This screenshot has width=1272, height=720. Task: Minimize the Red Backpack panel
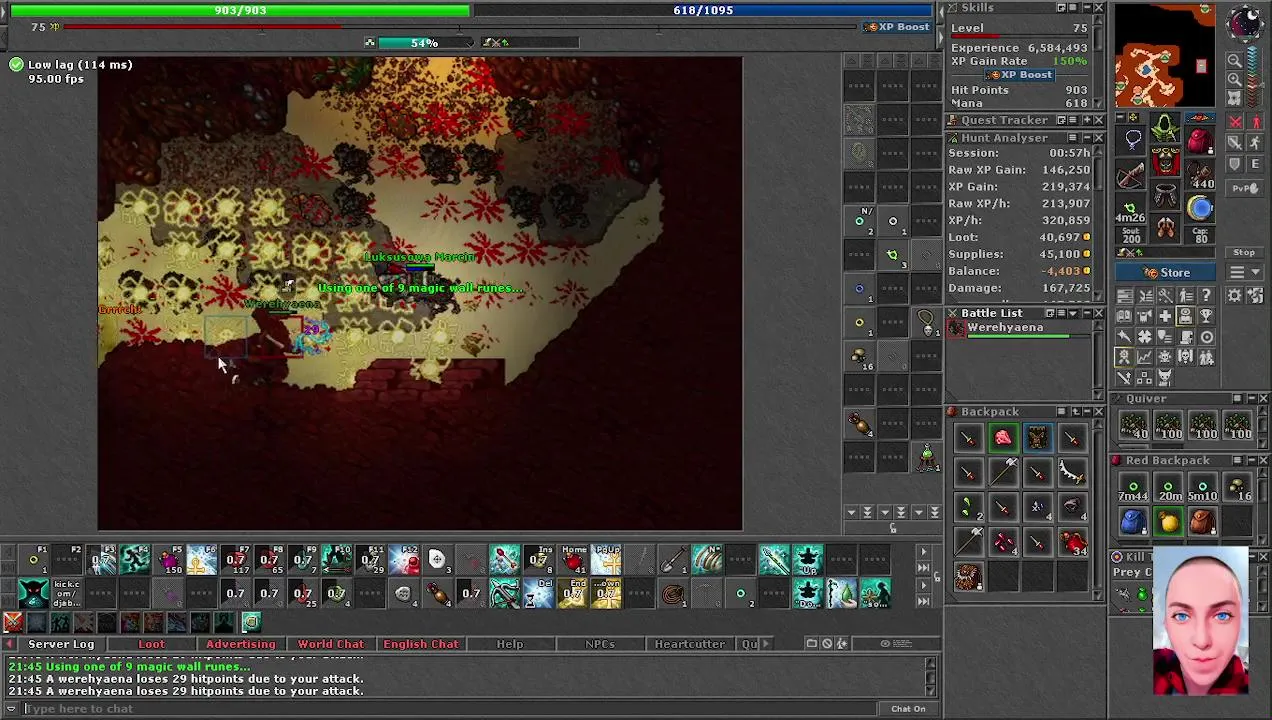point(1251,461)
